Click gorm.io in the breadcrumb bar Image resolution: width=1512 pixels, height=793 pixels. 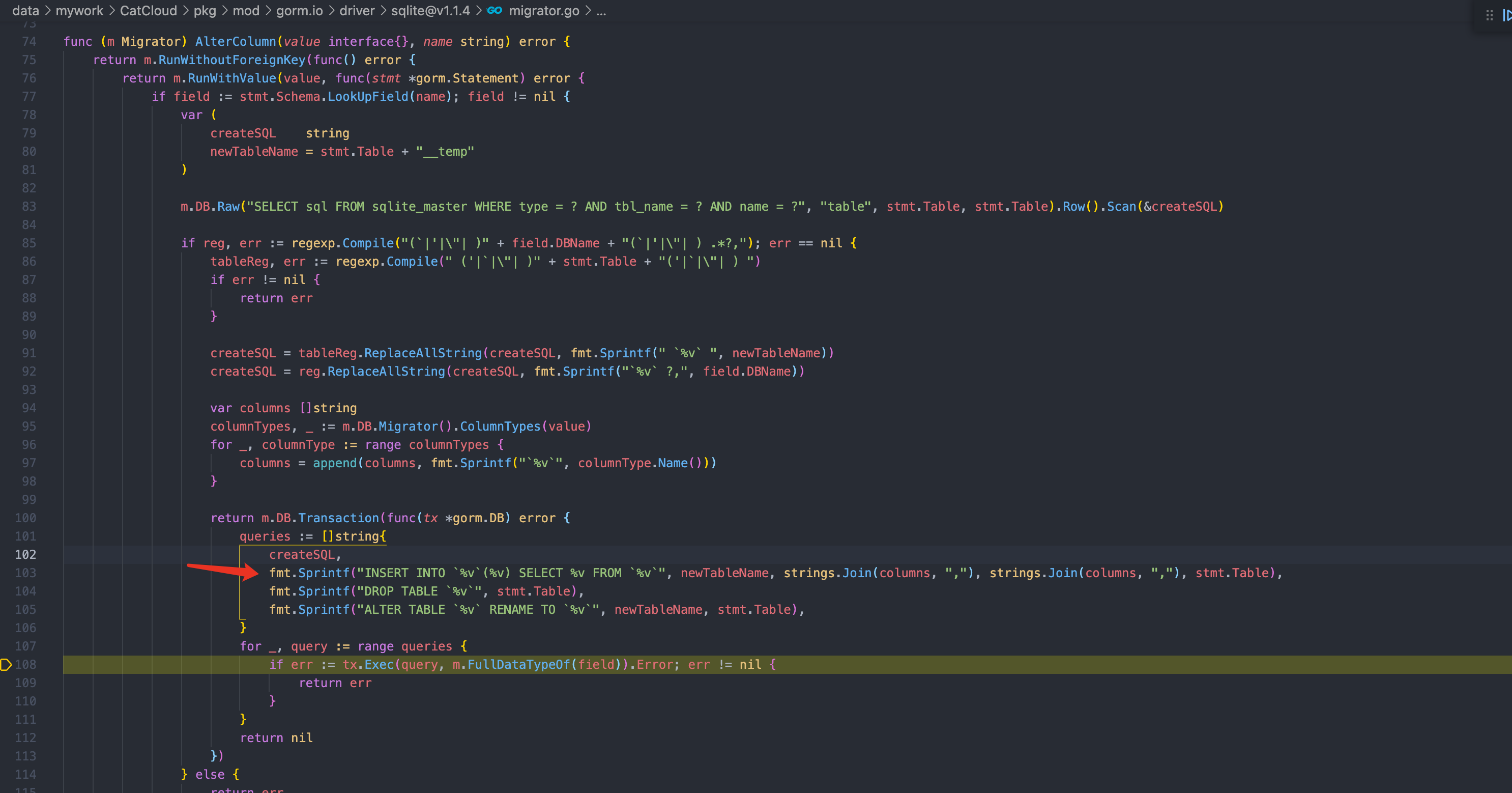299,11
